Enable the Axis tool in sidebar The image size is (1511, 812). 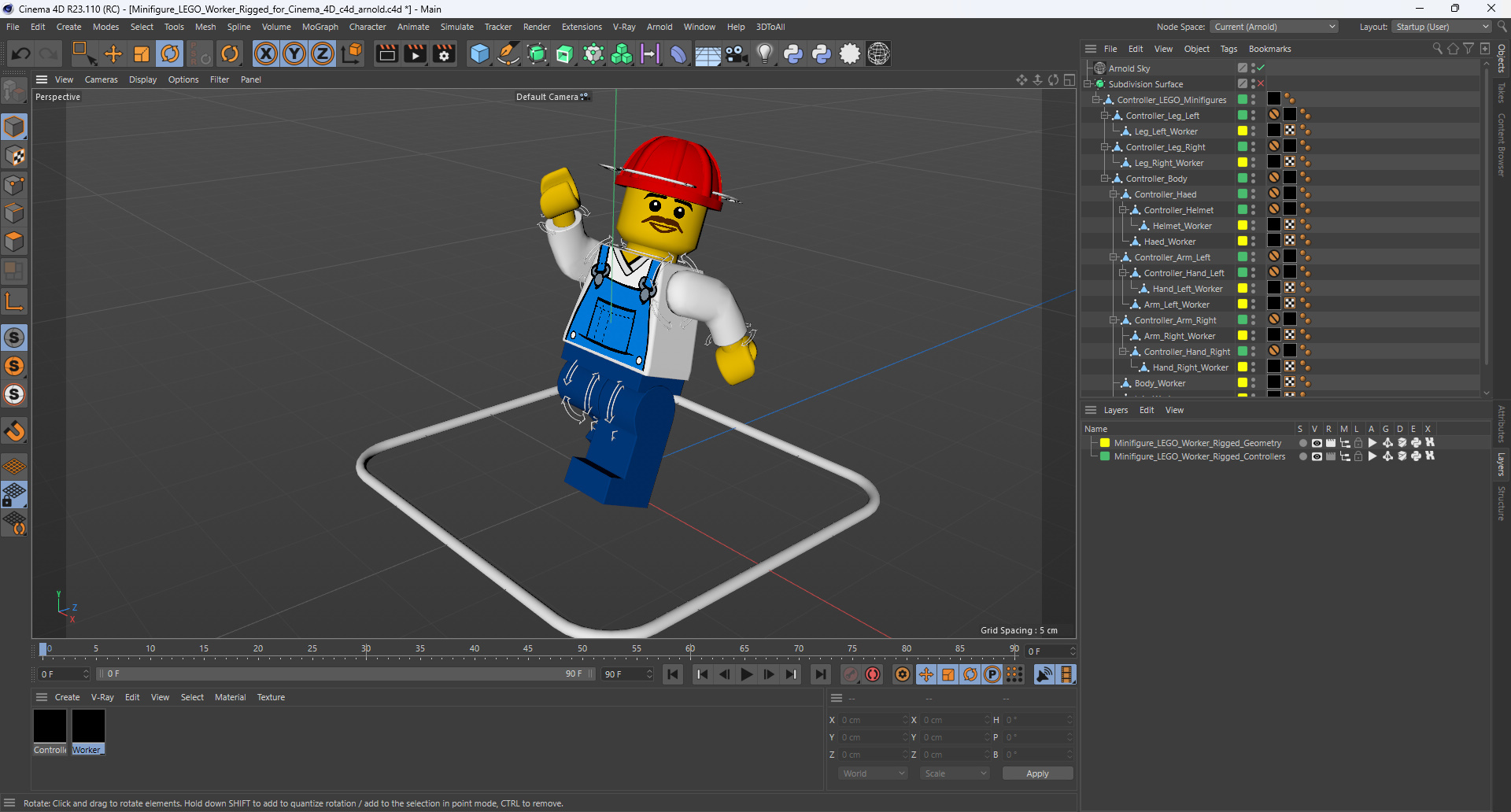click(x=14, y=301)
